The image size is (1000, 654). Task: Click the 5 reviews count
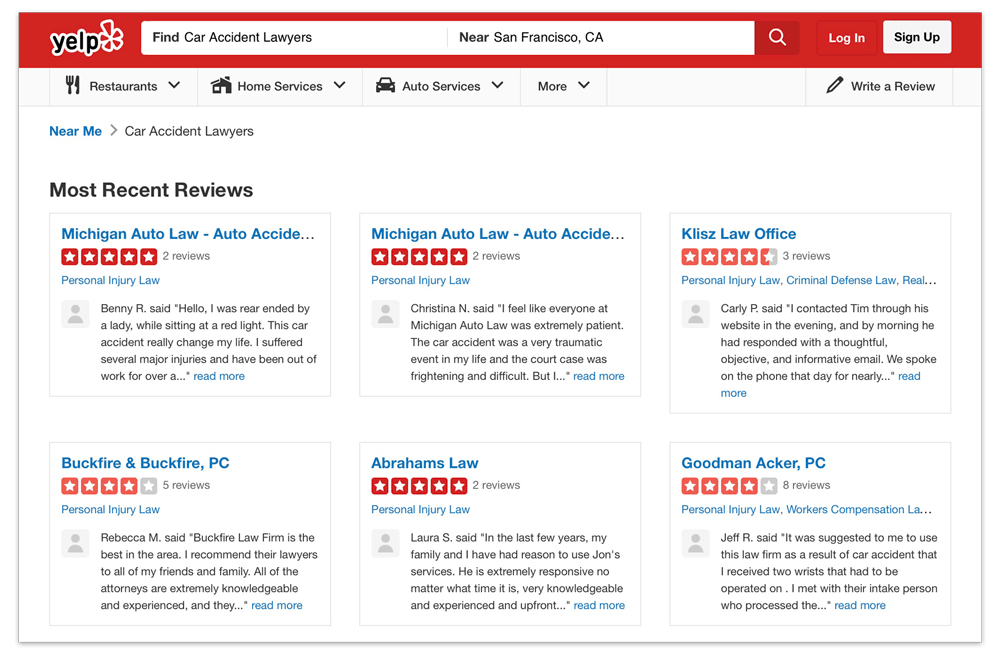(186, 485)
